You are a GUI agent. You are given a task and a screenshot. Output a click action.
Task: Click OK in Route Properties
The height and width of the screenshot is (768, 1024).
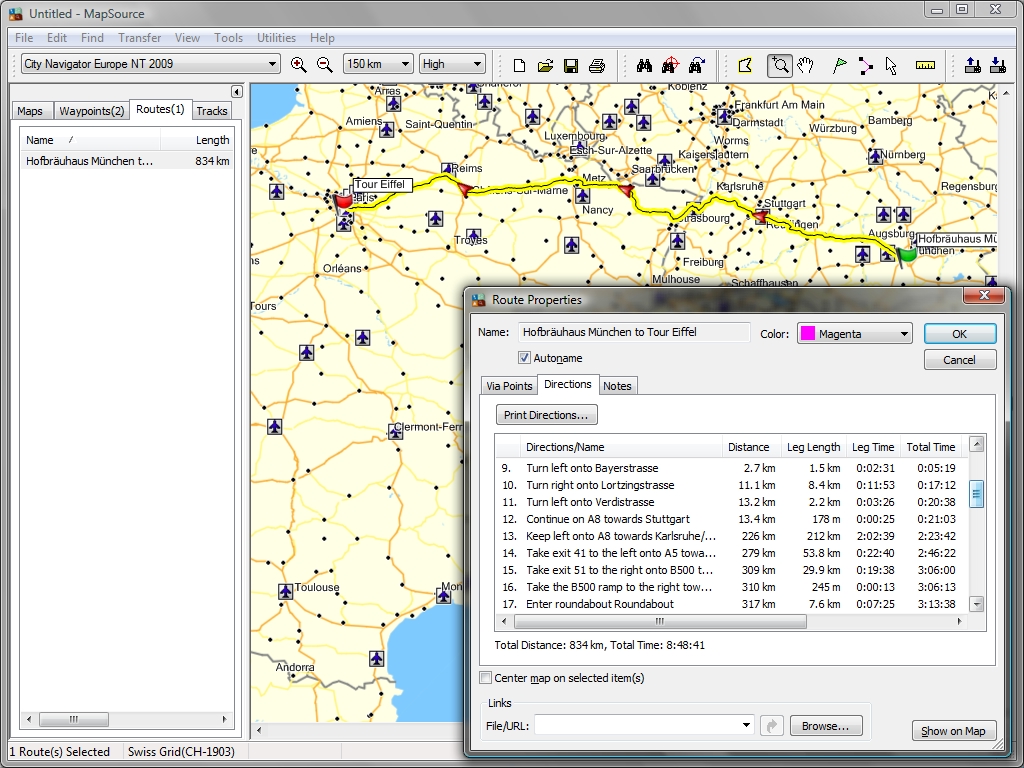[959, 334]
